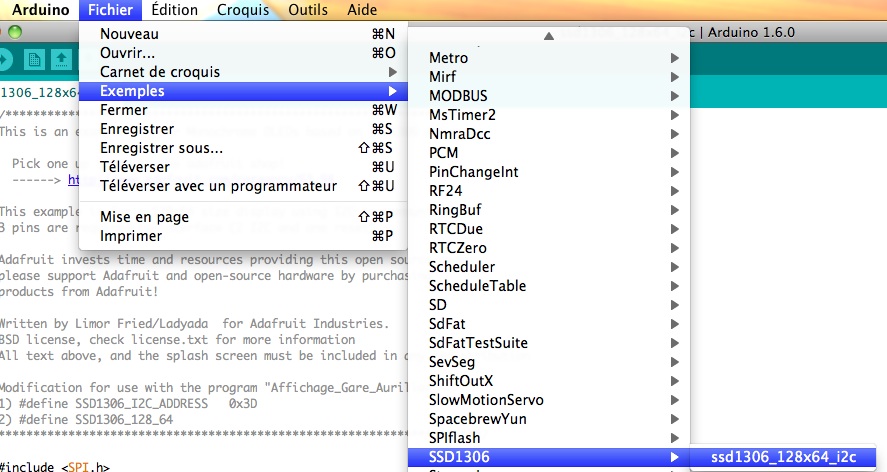
Task: Expand the MsTimer2 examples submenu
Action: (x=549, y=115)
